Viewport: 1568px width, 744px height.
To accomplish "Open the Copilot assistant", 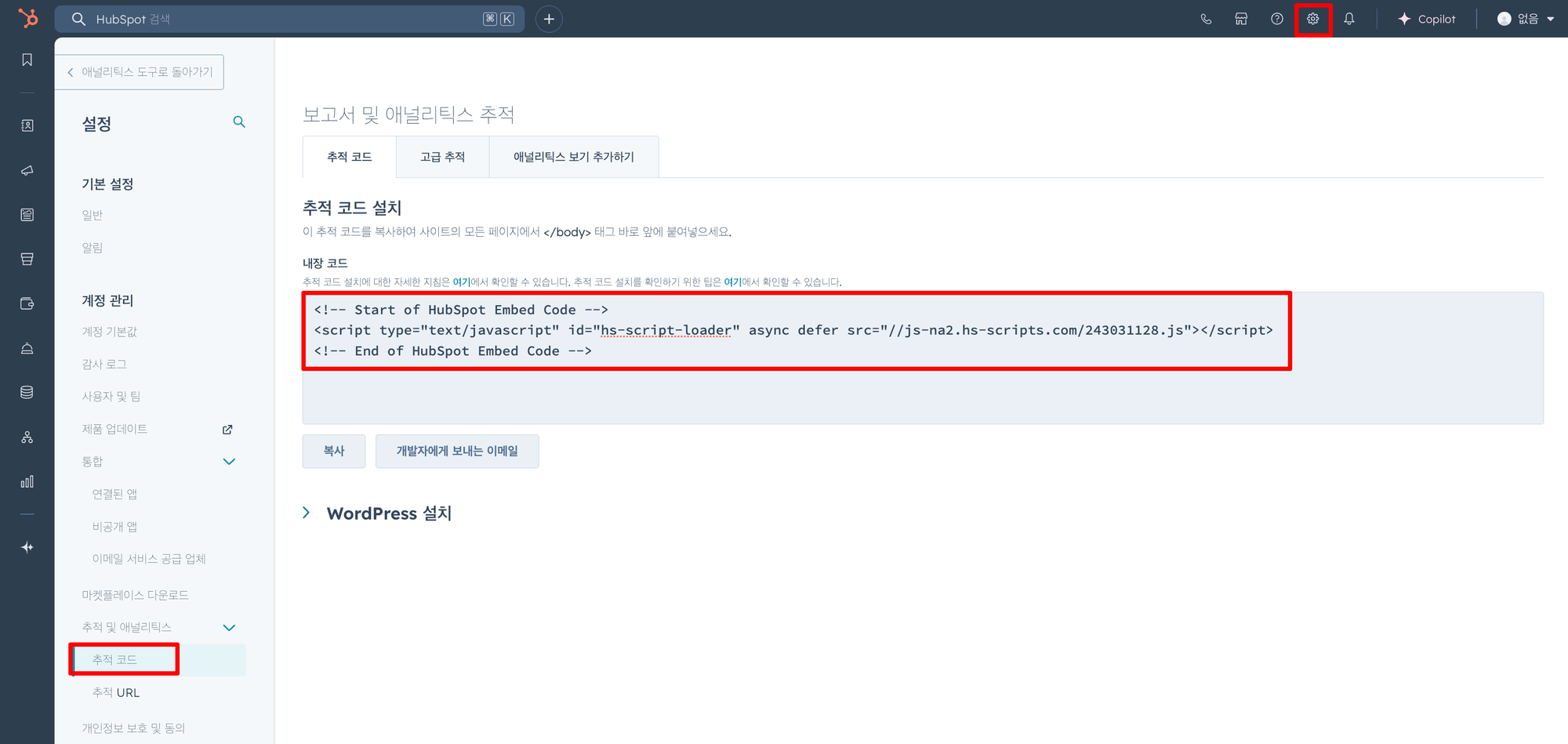I will click(1427, 19).
